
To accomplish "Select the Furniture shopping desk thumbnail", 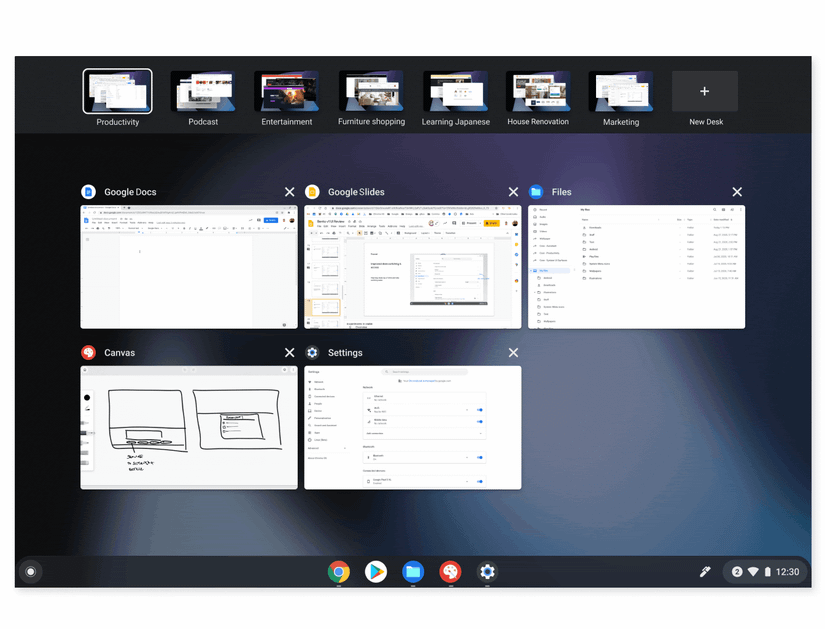I will 371,90.
